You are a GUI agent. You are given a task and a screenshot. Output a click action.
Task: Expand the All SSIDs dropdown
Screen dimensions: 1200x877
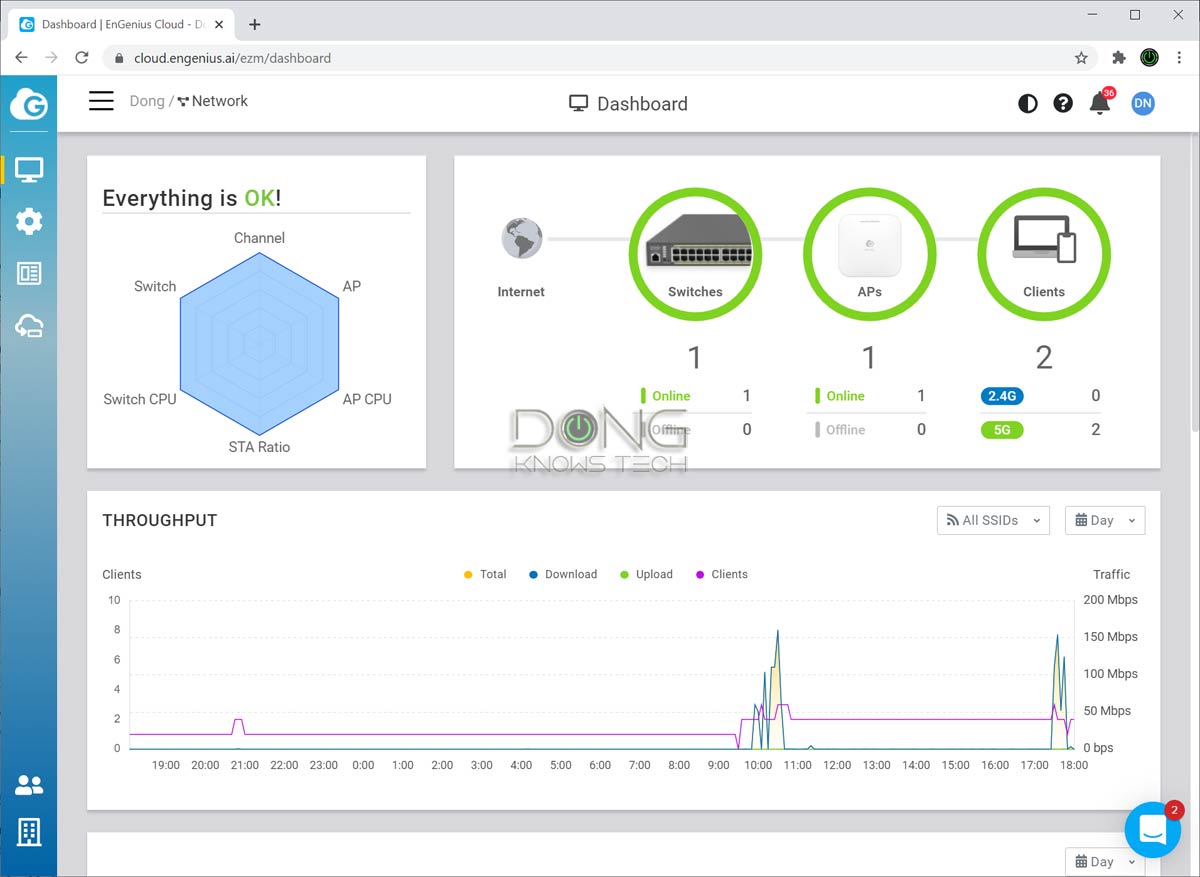(x=993, y=520)
